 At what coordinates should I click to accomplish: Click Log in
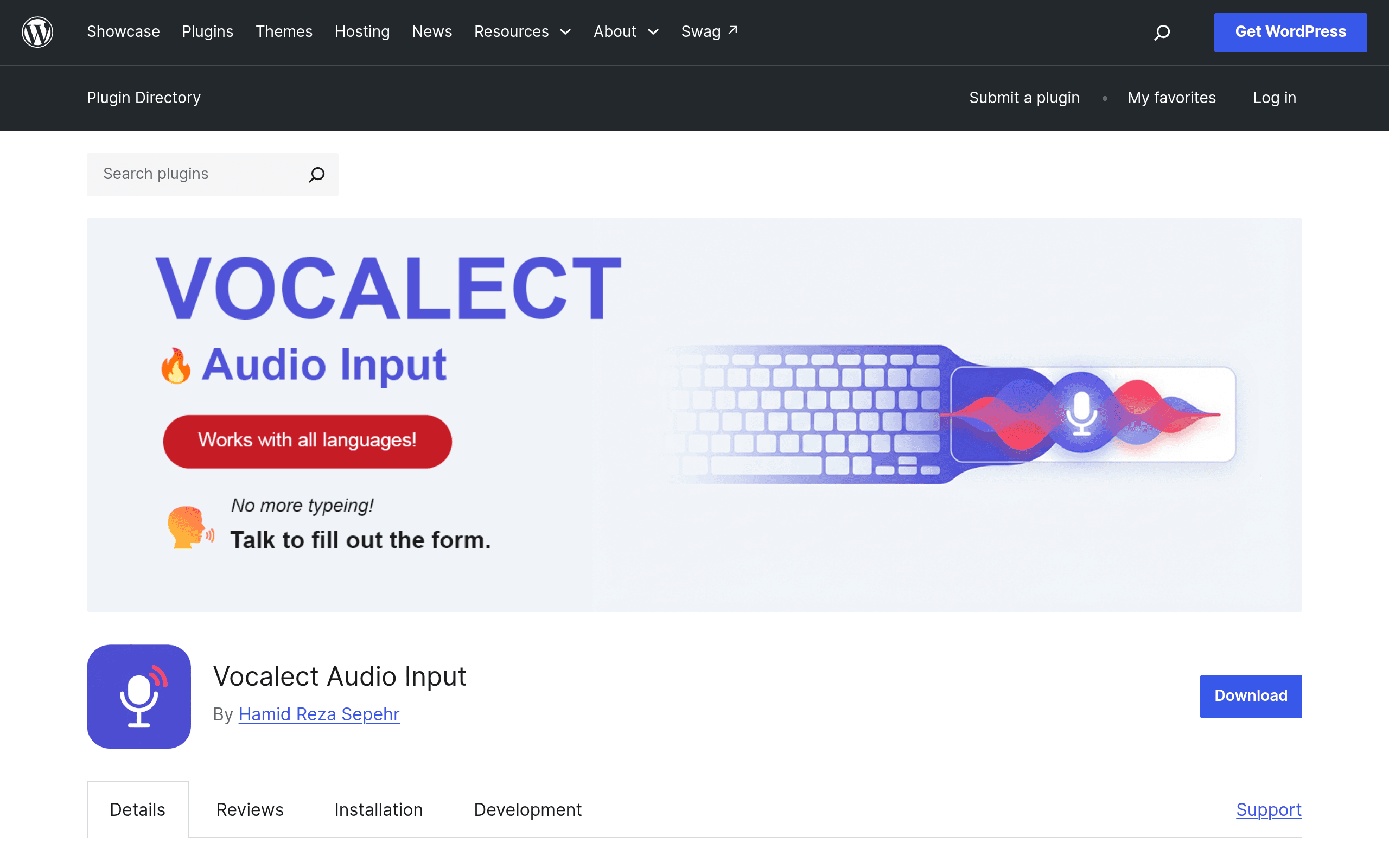1274,98
